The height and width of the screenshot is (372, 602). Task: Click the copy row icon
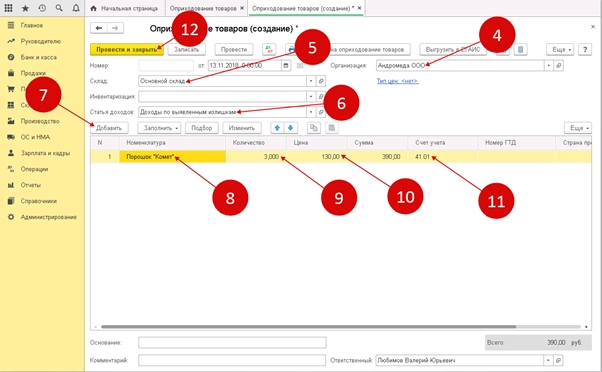click(314, 128)
